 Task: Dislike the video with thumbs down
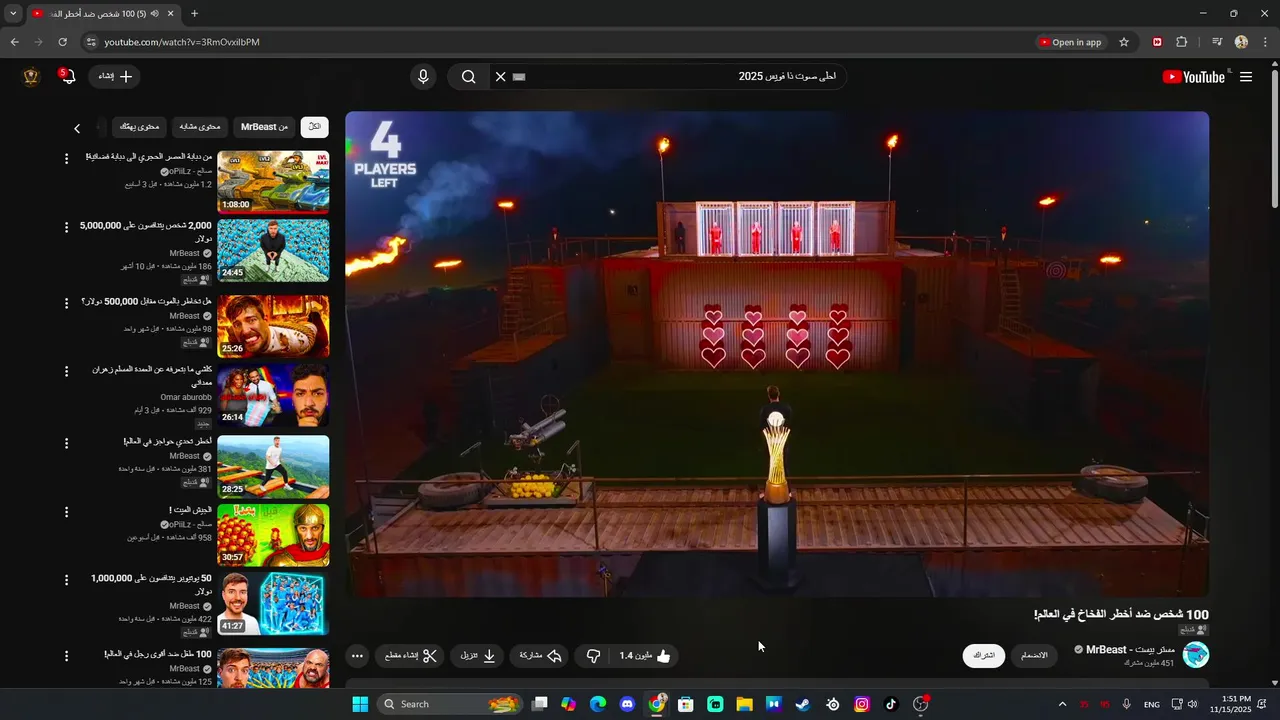[x=593, y=656]
